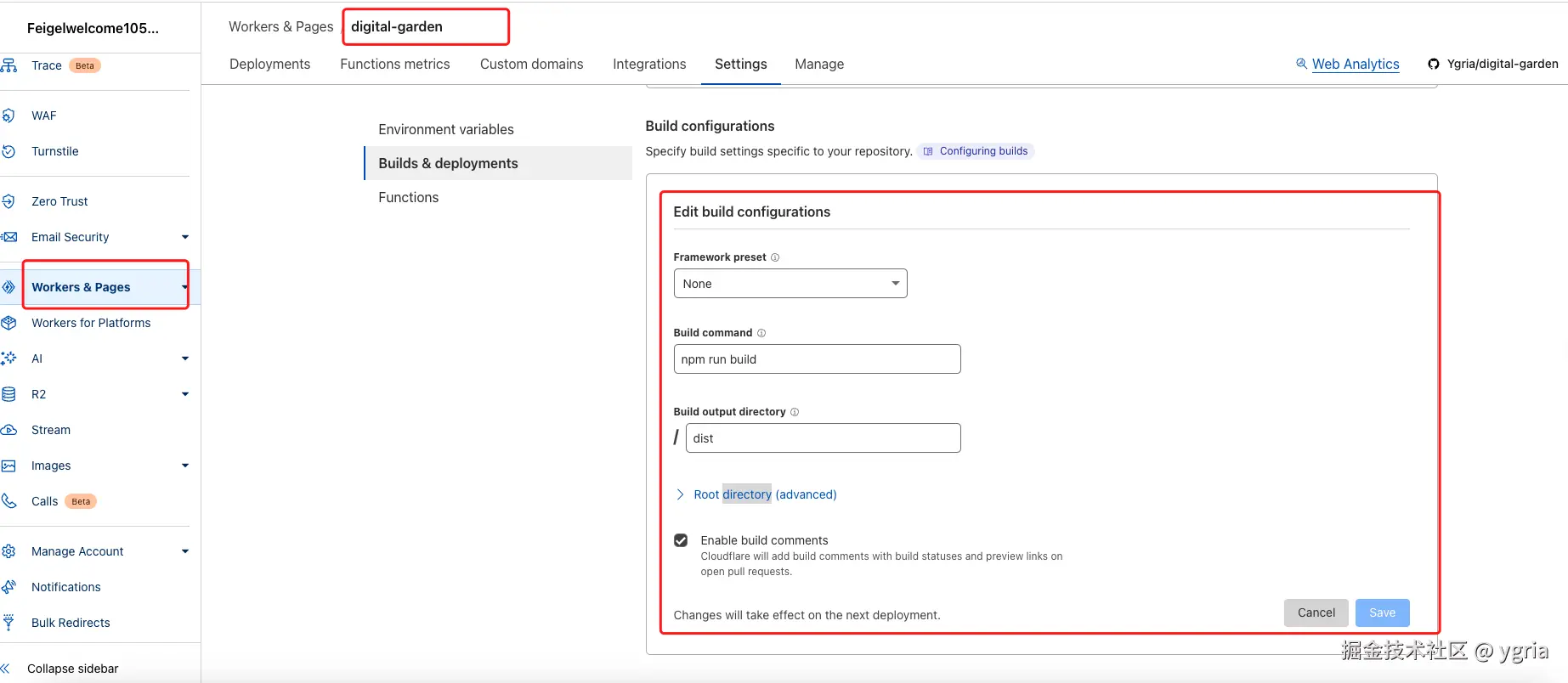
Task: Select the Settings tab
Action: 741,64
